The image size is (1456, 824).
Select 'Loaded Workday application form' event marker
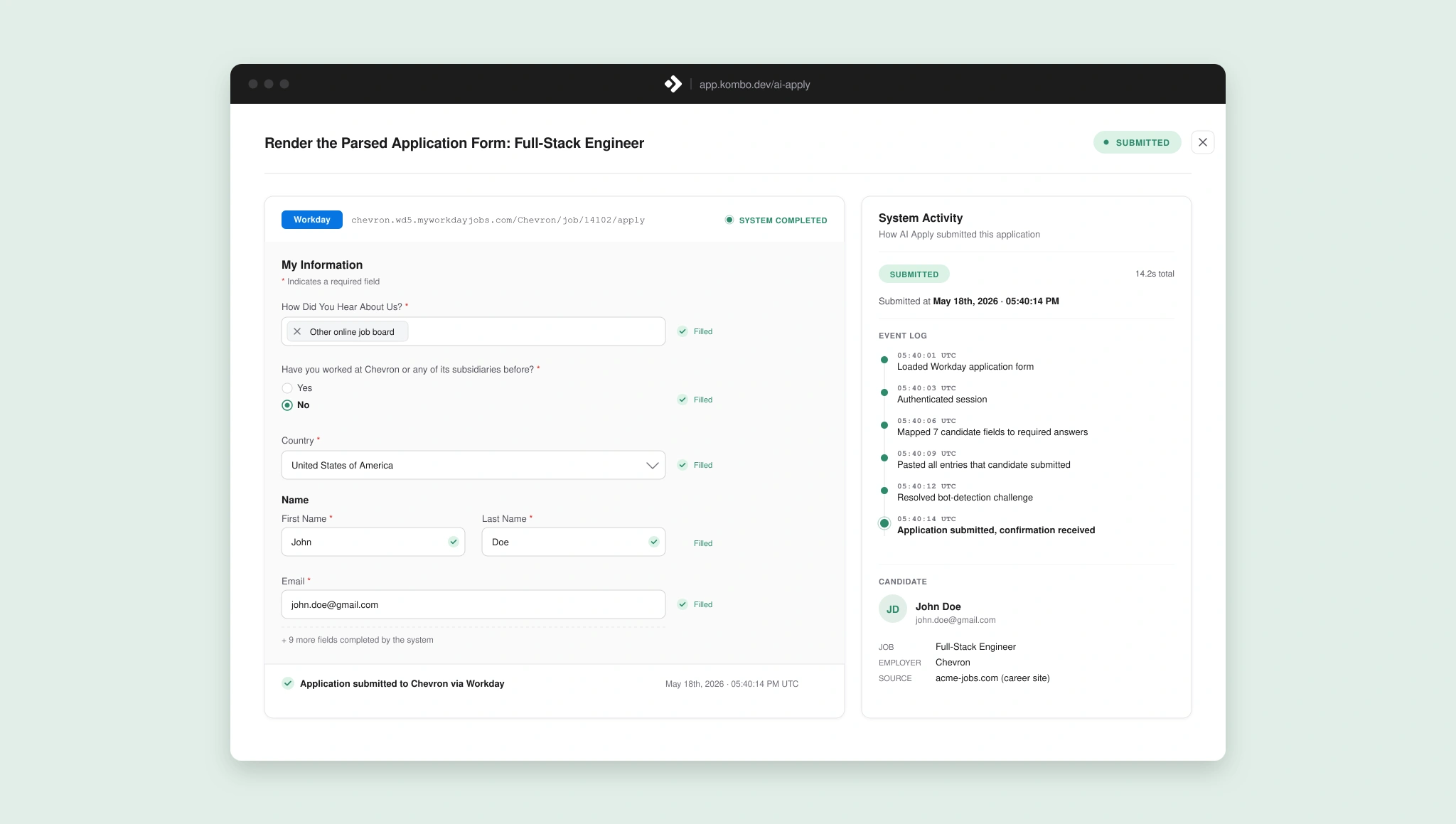tap(884, 360)
